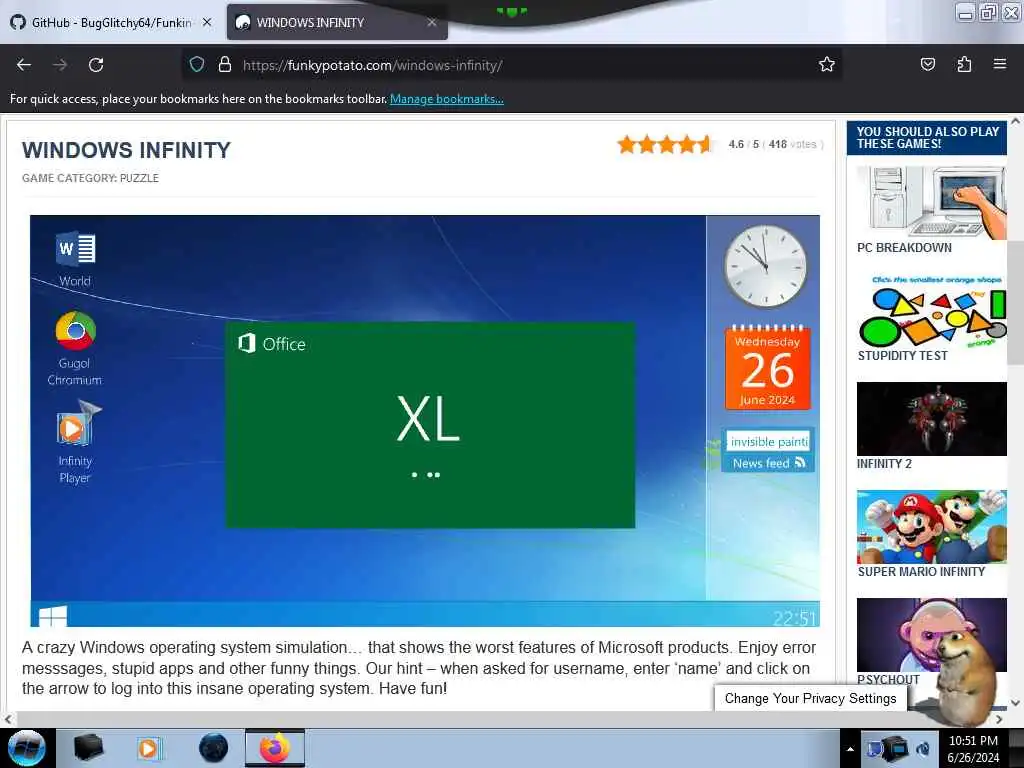Click the funkypotato.com address bar

(x=511, y=65)
